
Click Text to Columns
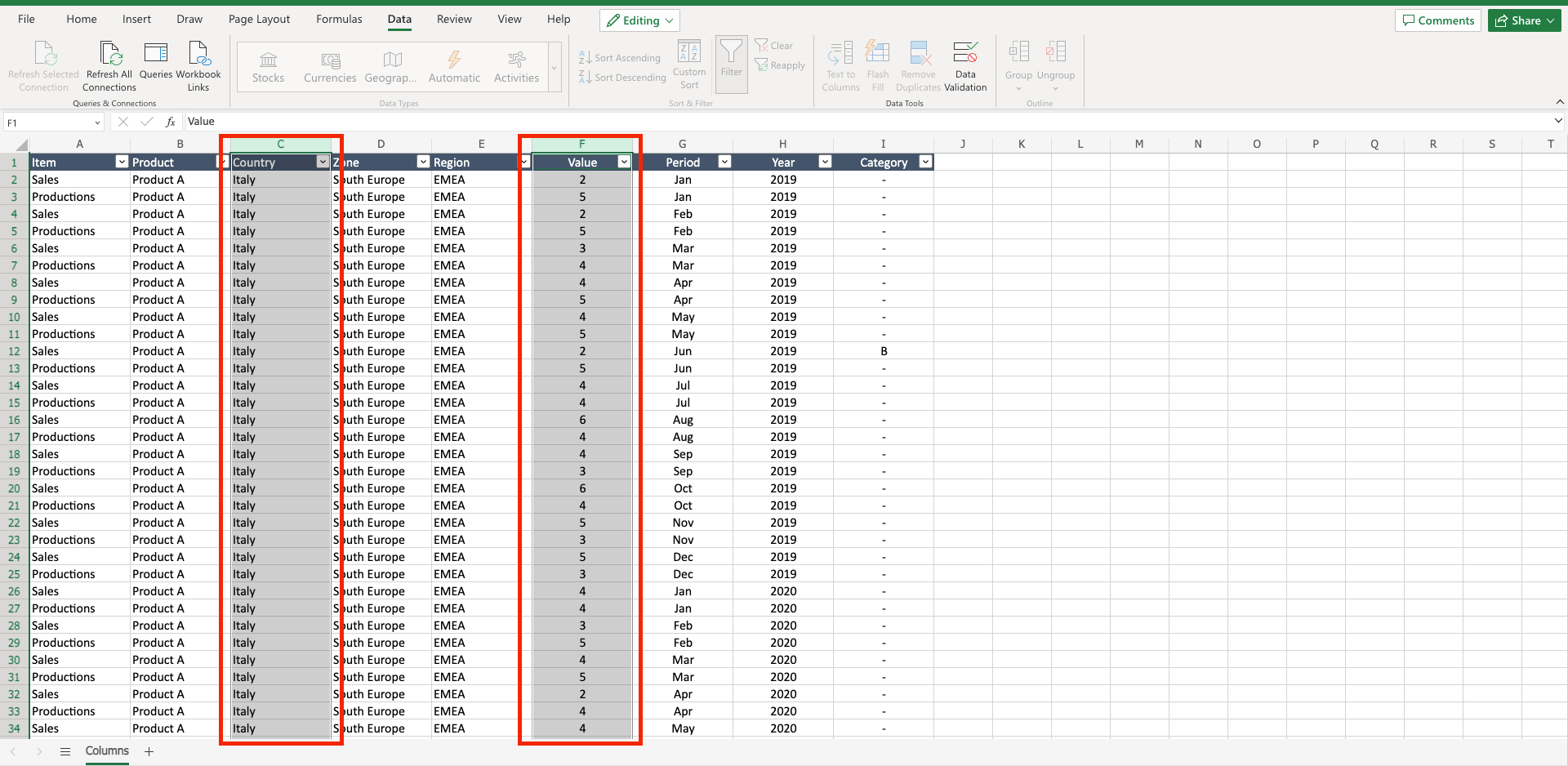click(x=840, y=65)
